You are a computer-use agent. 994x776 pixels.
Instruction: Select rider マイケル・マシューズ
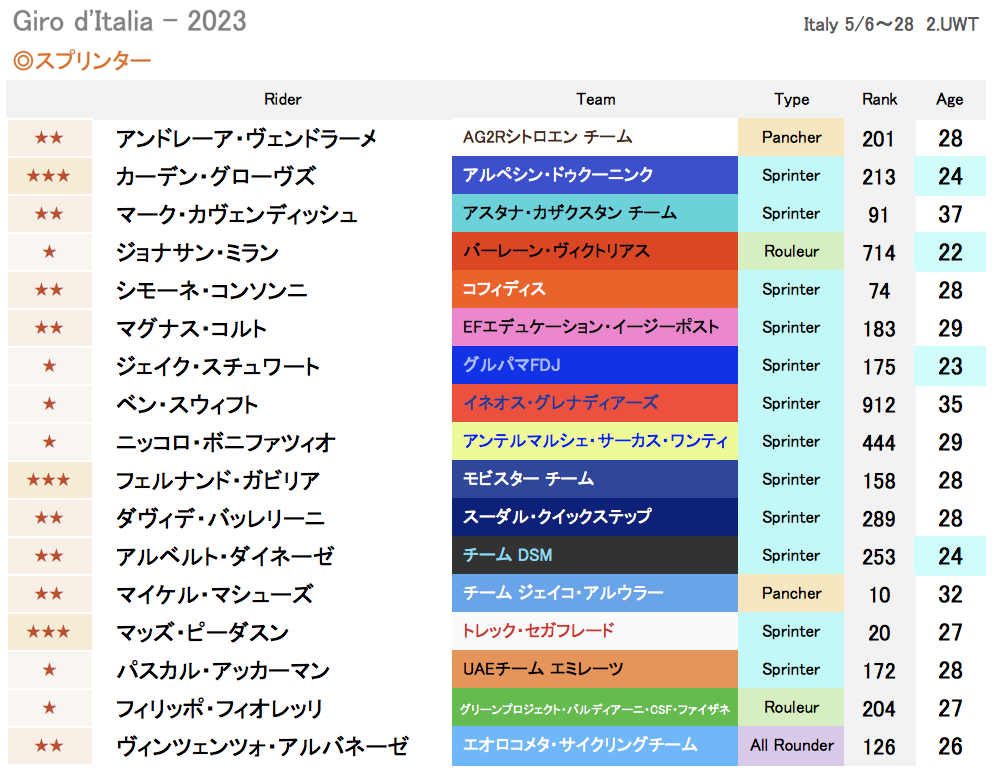(x=214, y=595)
